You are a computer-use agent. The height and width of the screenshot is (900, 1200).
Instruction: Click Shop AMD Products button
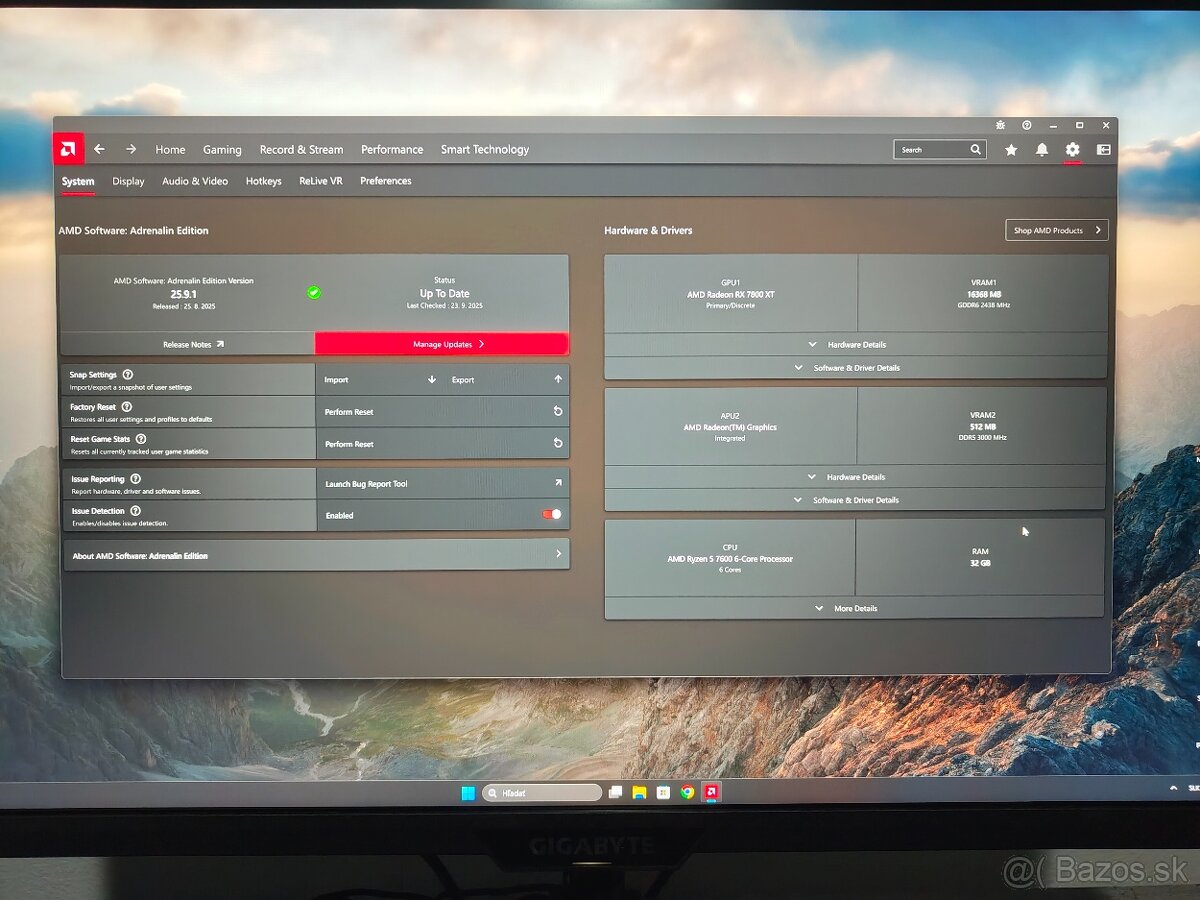pos(1056,230)
